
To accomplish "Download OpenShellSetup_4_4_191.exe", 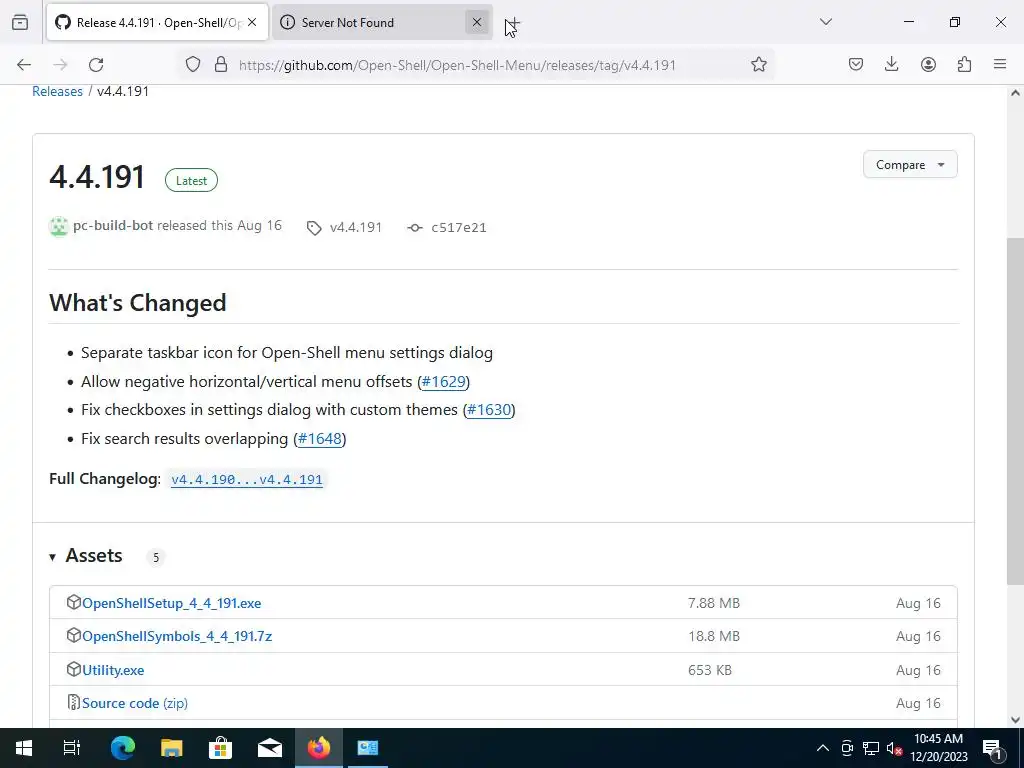I will coord(171,603).
